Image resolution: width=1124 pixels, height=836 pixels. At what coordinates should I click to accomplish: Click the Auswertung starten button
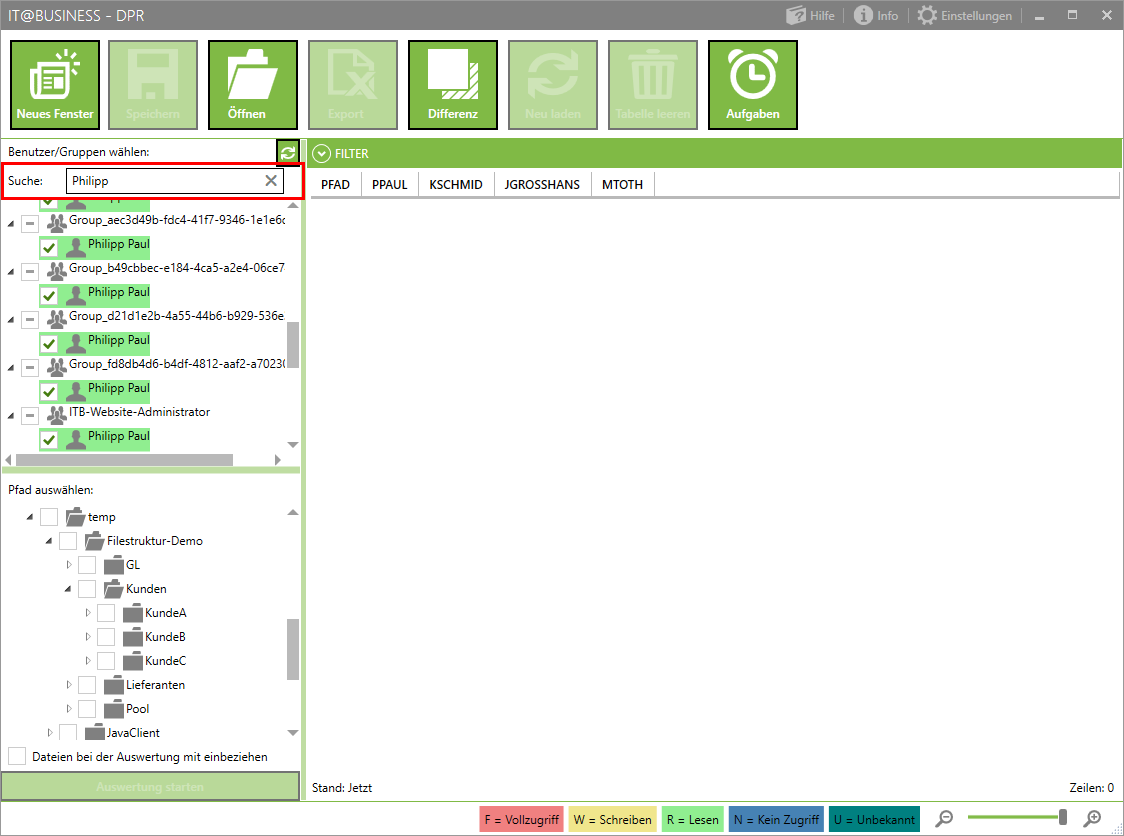[x=150, y=787]
